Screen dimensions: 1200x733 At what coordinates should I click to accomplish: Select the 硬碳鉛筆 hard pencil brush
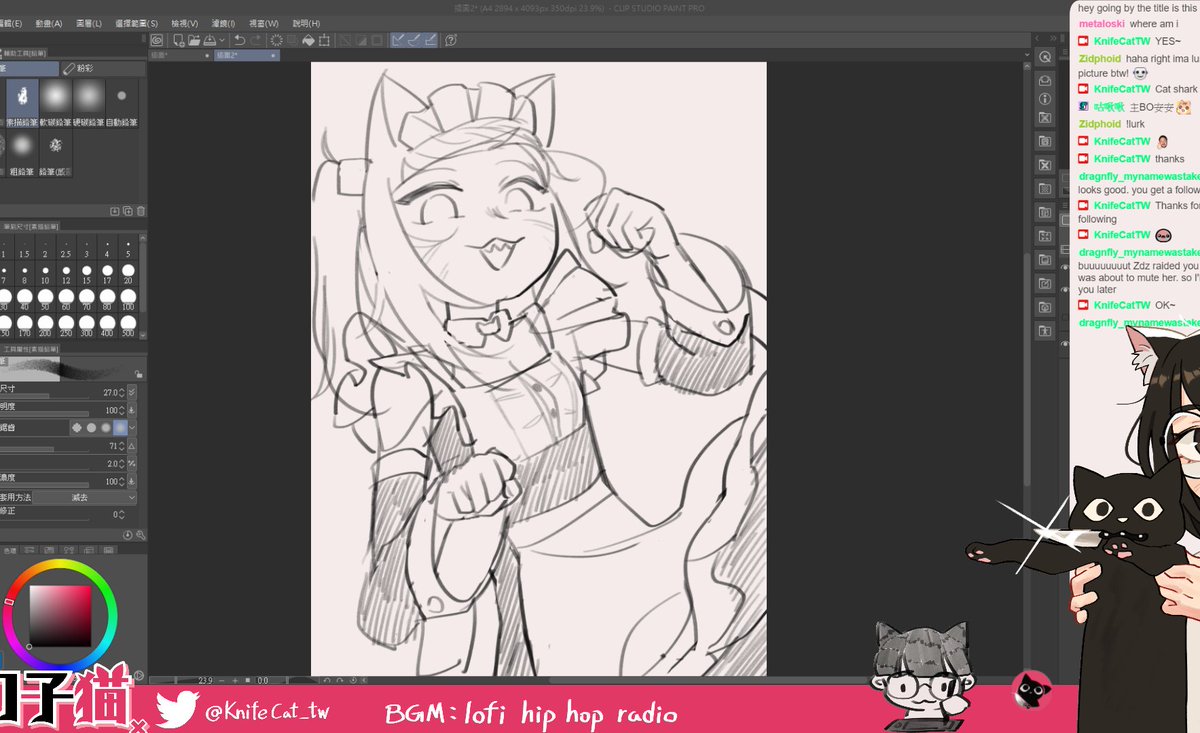[x=89, y=103]
